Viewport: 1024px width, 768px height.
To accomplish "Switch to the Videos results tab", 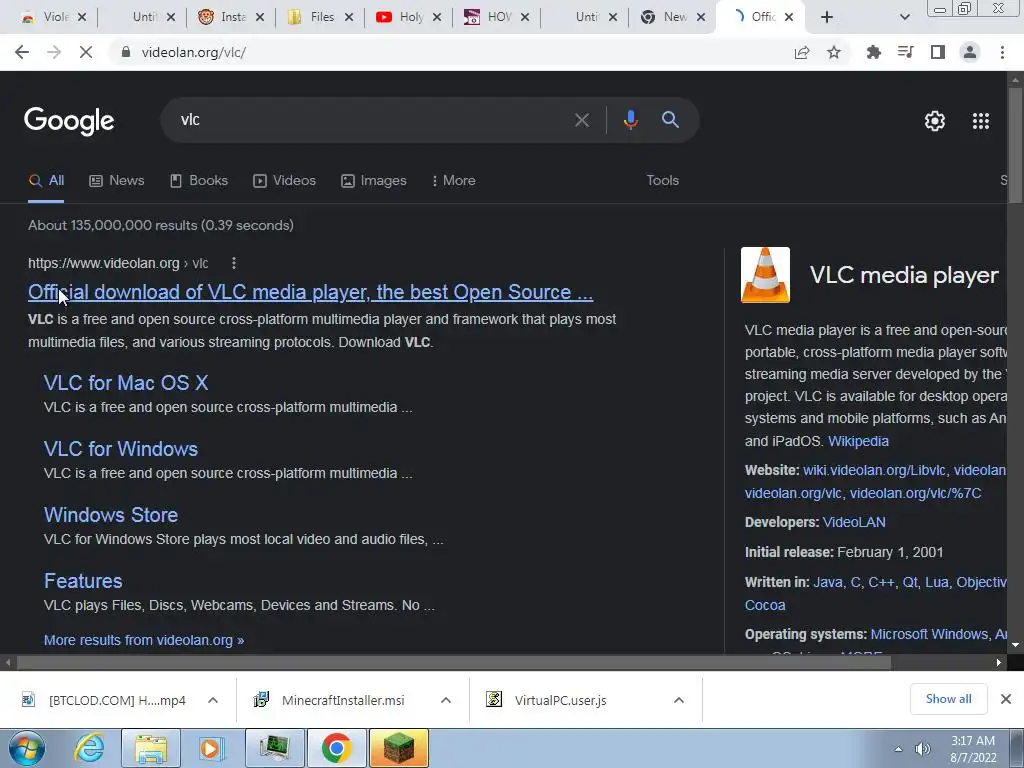I will coord(285,181).
